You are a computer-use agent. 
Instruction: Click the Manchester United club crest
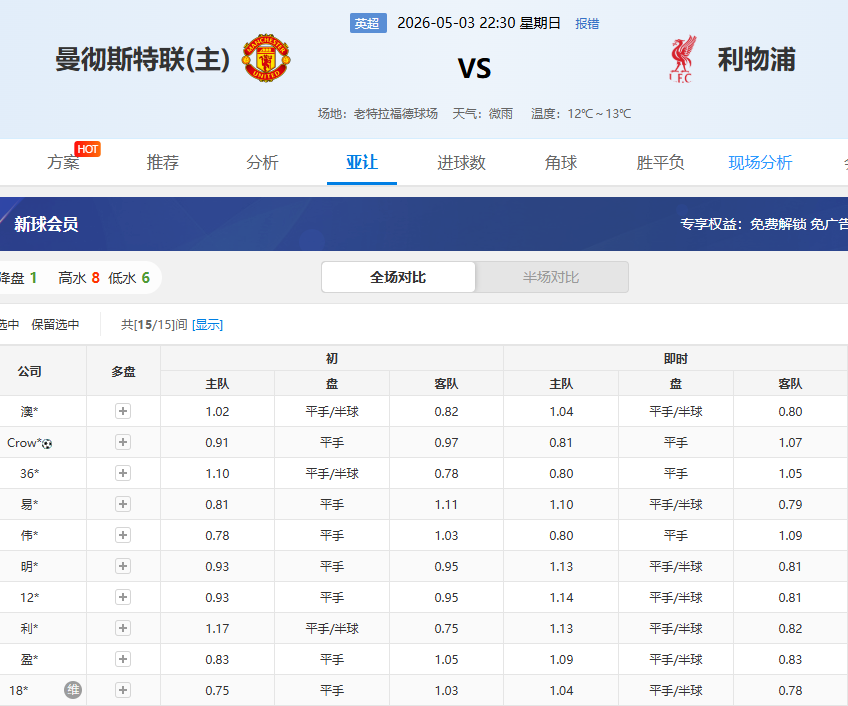point(266,58)
